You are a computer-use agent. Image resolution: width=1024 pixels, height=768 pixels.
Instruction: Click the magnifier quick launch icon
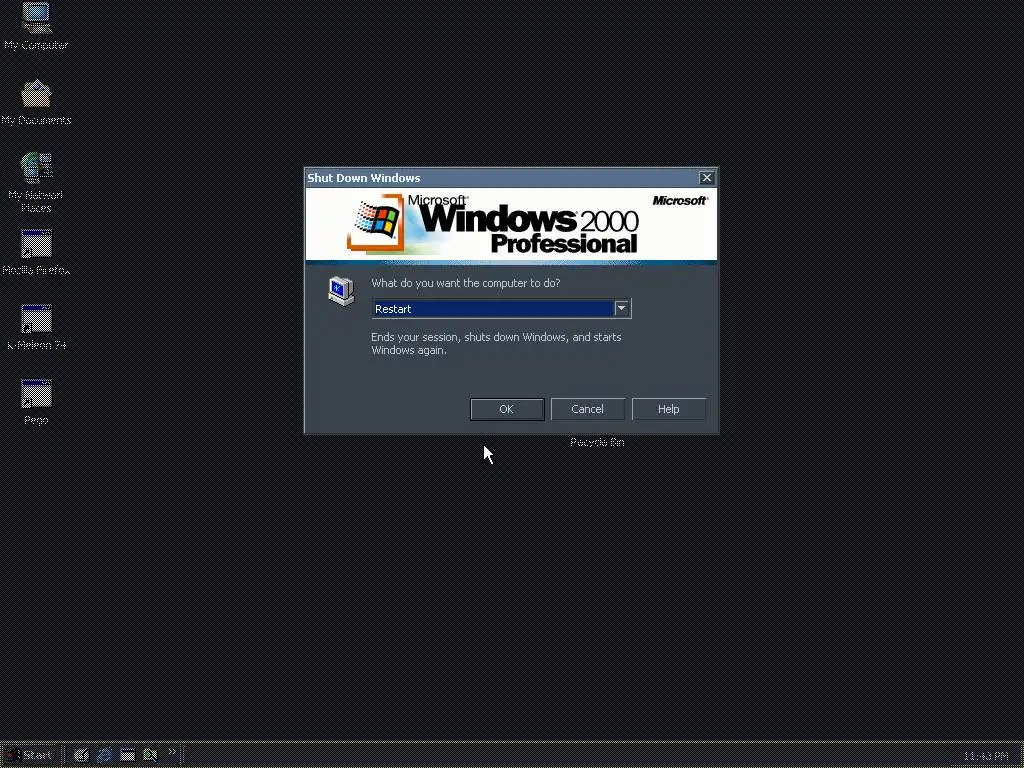[x=150, y=755]
